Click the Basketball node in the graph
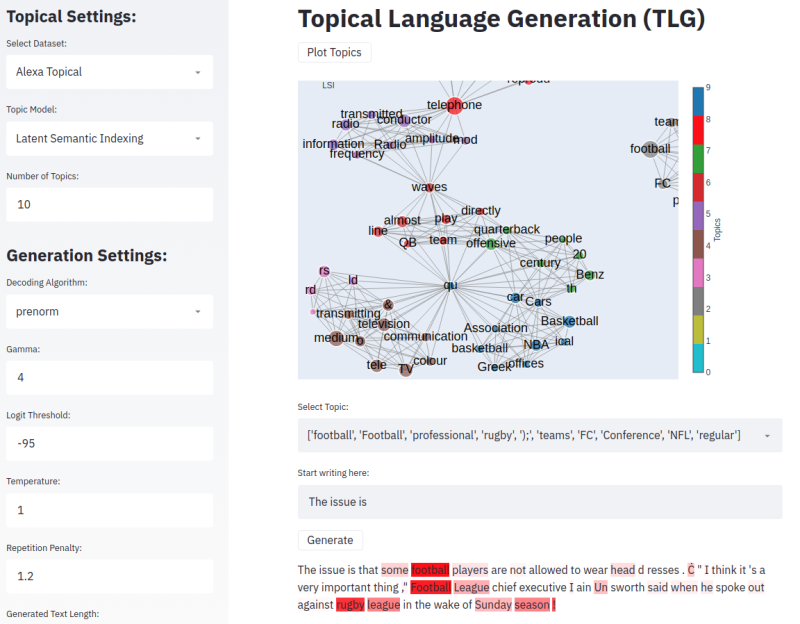The width and height of the screenshot is (800, 624). click(x=568, y=321)
